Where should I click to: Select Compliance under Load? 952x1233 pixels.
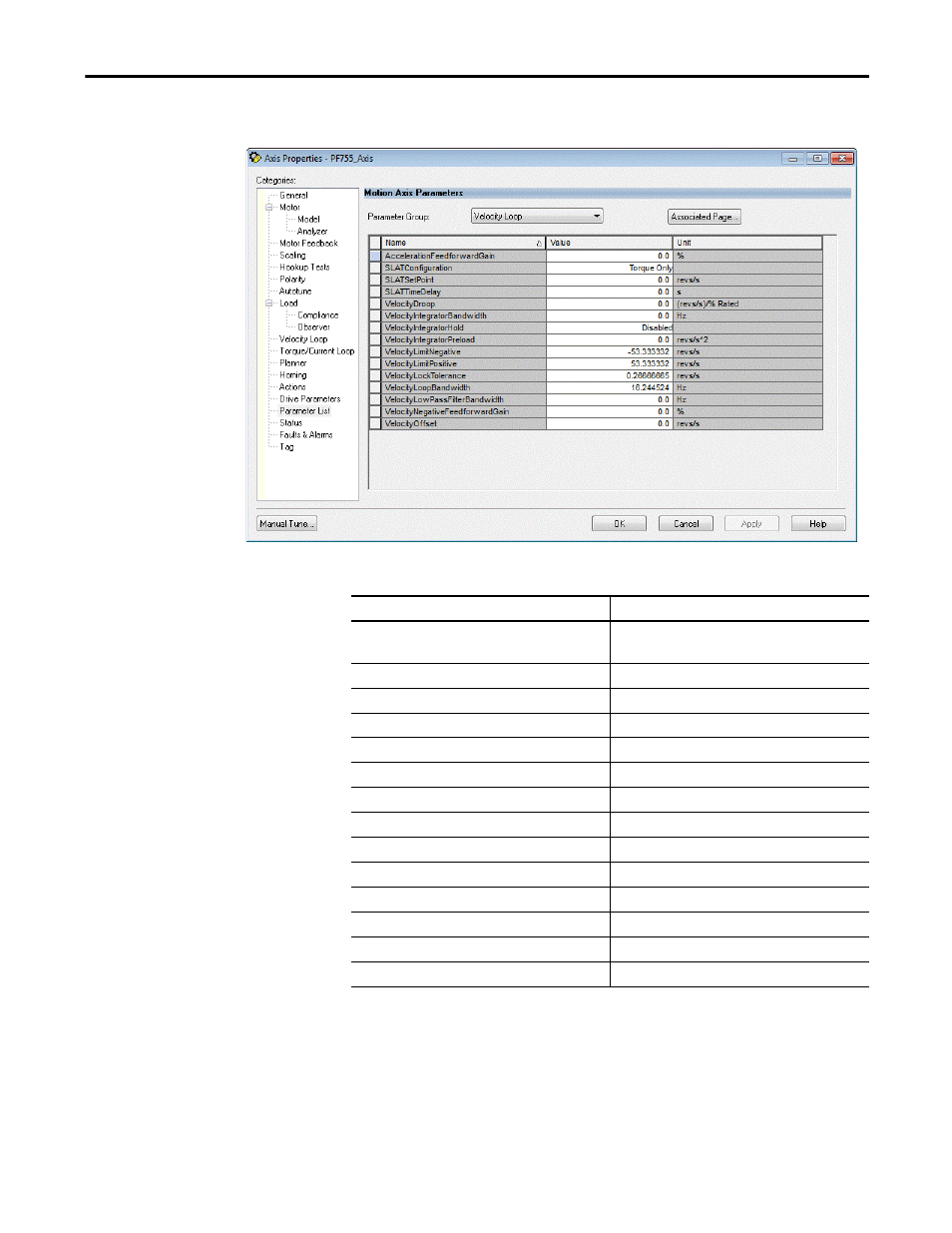click(317, 315)
